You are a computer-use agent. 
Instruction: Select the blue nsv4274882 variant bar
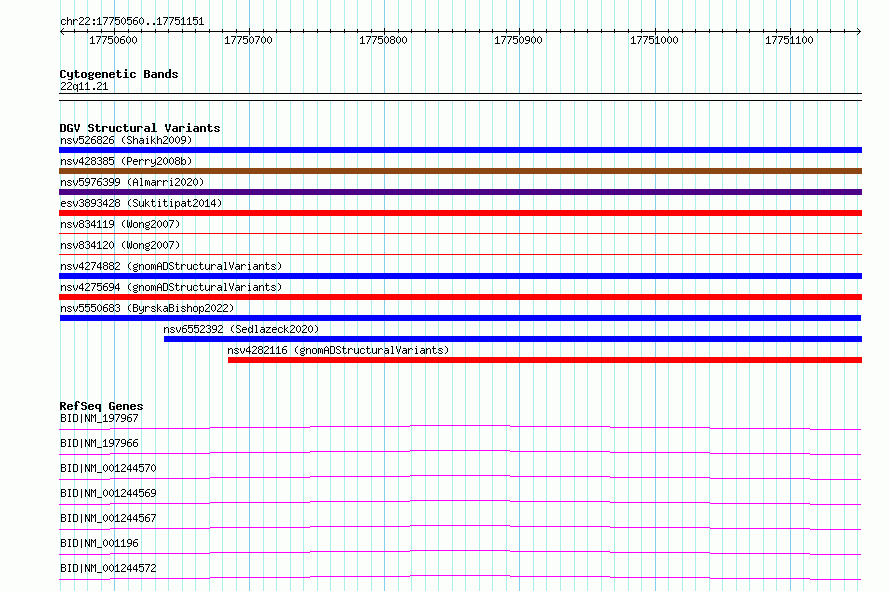pos(460,276)
